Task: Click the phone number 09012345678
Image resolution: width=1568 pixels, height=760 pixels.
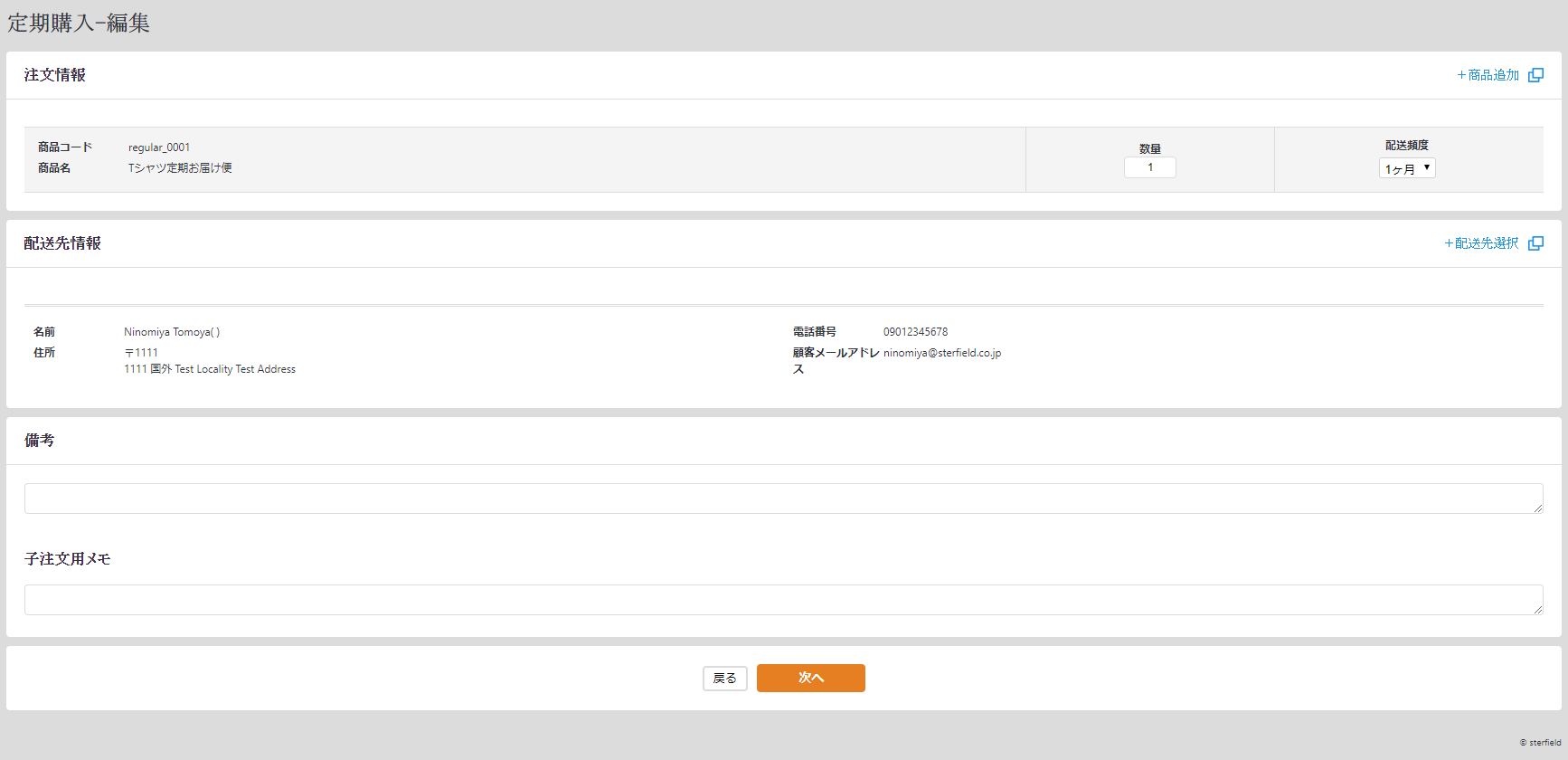Action: point(915,332)
